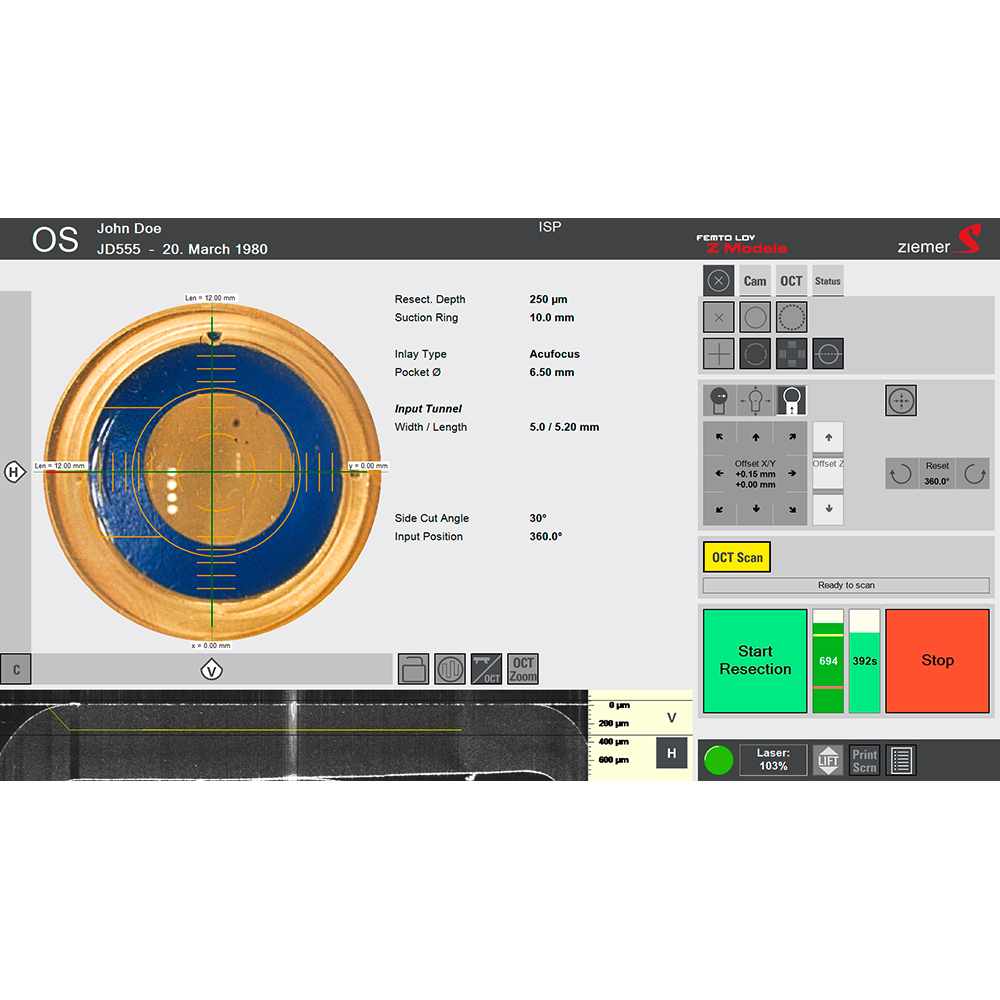Click the solid circle overlay icon
This screenshot has height=1000, width=1000.
(x=755, y=316)
